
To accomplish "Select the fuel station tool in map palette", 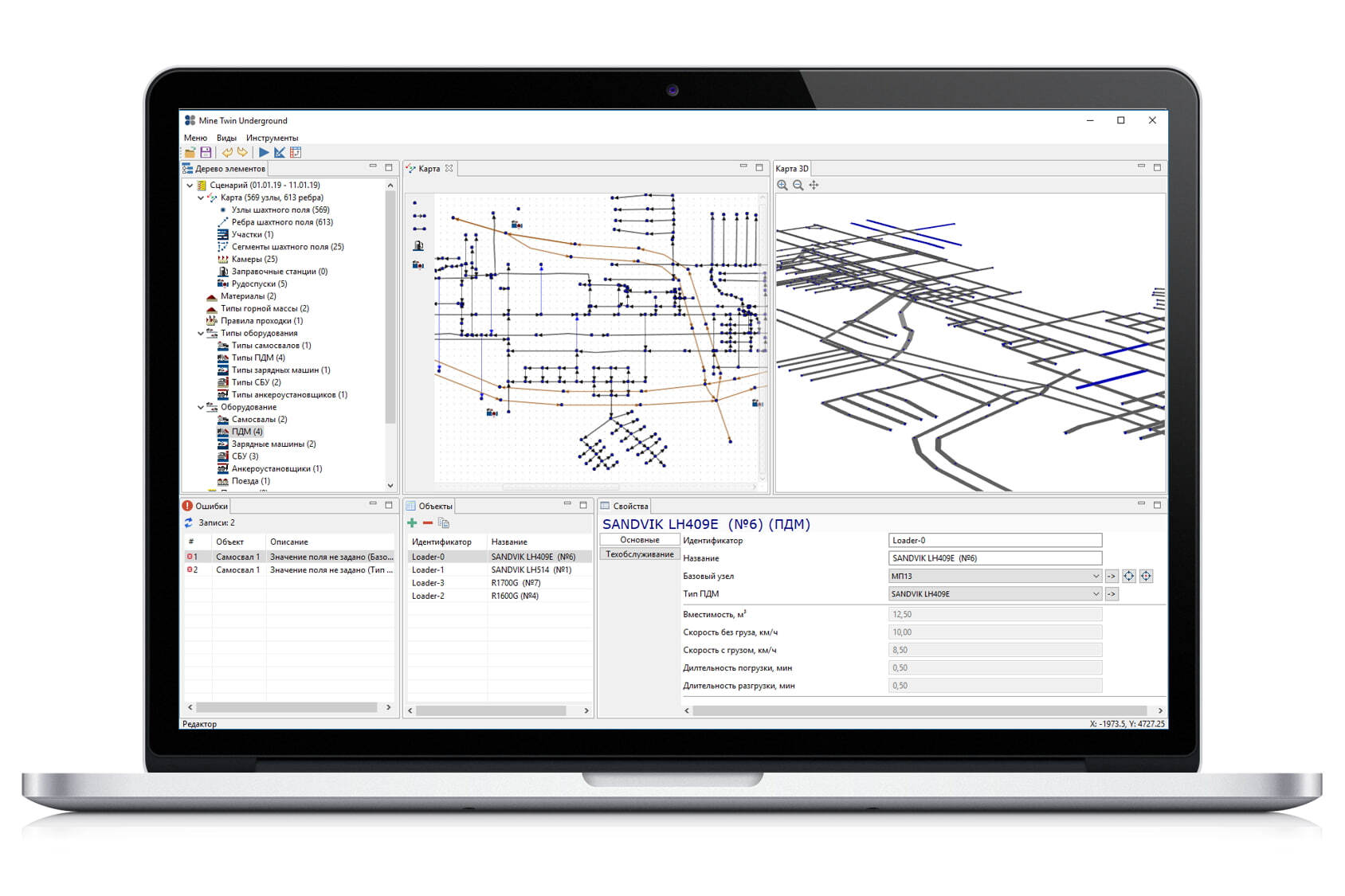I will (418, 246).
